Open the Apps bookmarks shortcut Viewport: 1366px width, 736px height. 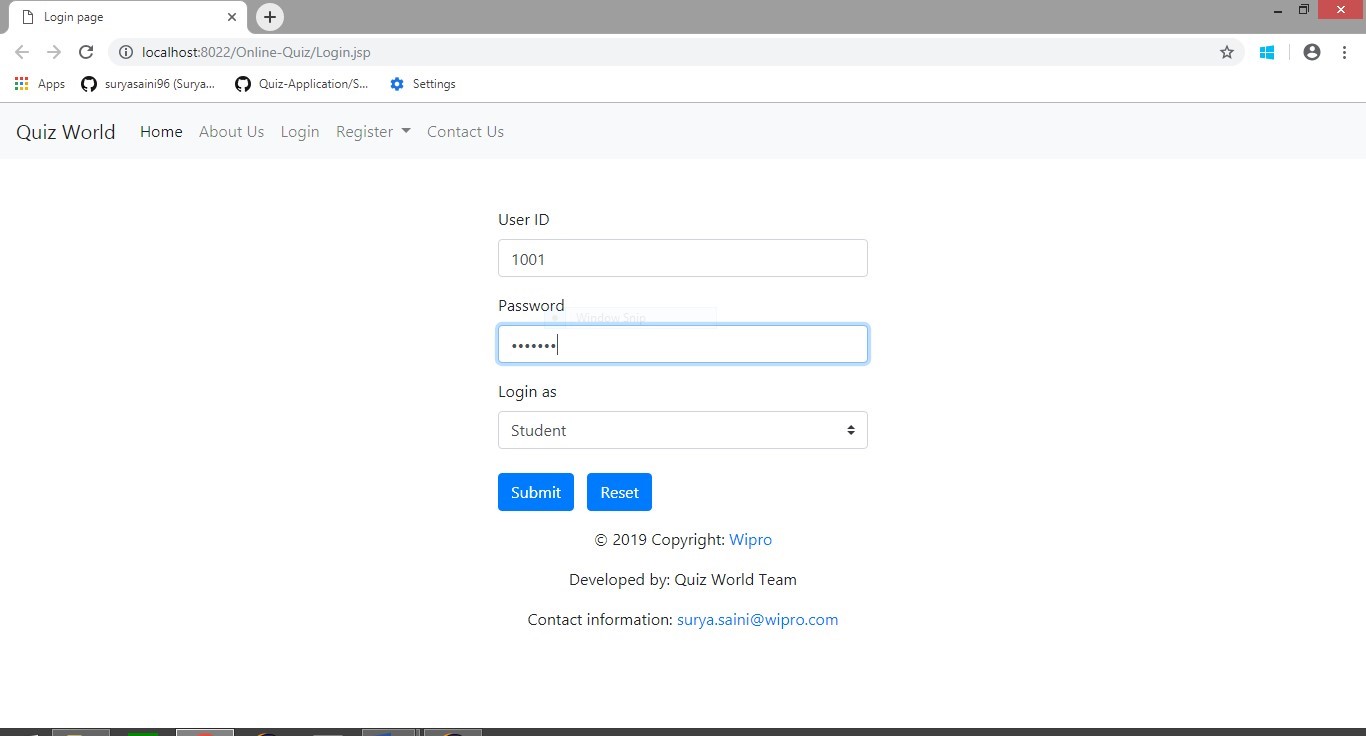(x=40, y=84)
